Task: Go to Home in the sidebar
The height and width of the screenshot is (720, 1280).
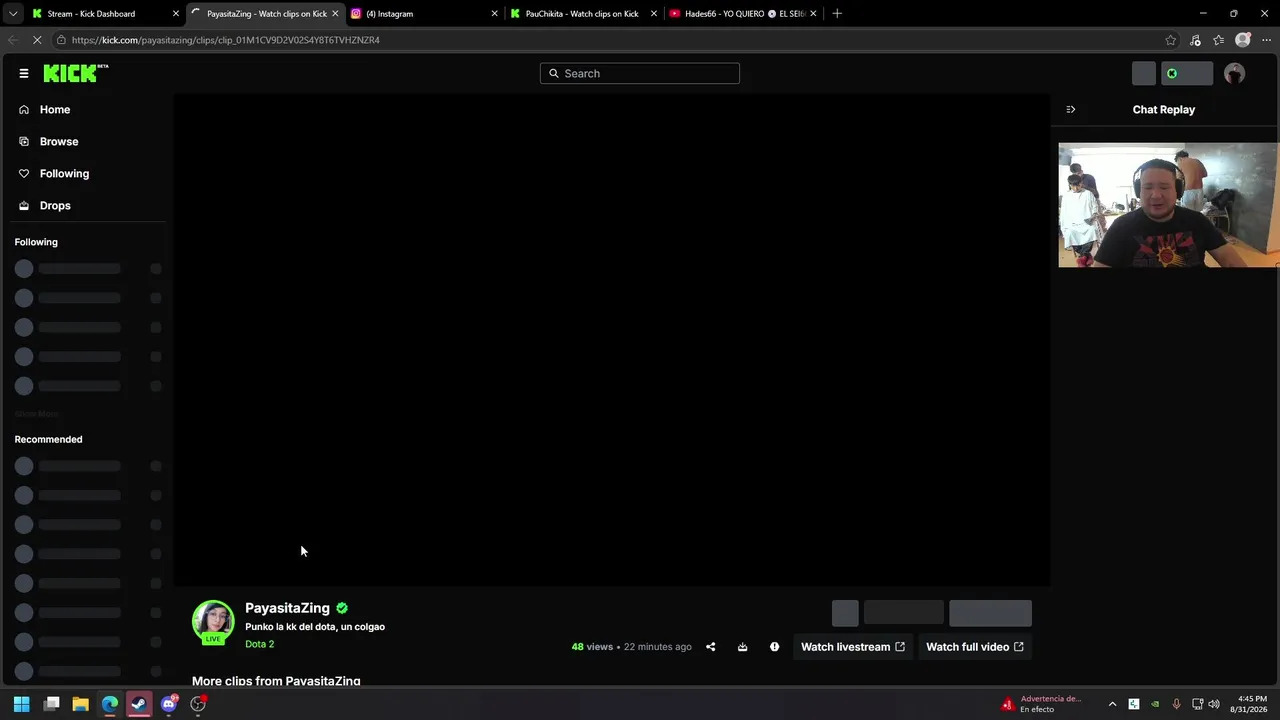Action: click(55, 109)
